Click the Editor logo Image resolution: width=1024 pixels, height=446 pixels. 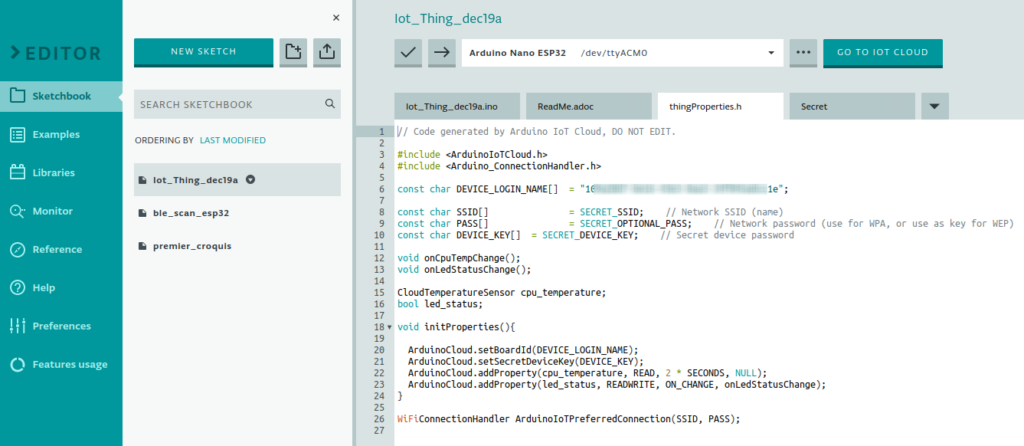(x=56, y=54)
